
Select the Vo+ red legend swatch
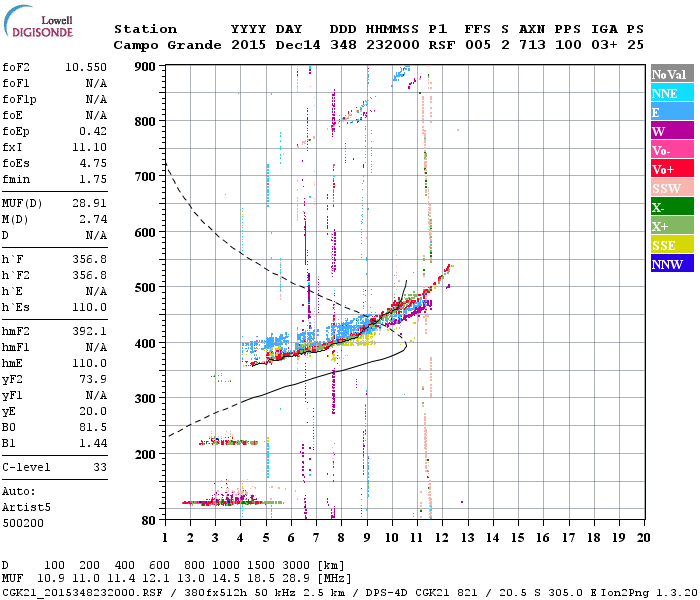click(x=672, y=169)
